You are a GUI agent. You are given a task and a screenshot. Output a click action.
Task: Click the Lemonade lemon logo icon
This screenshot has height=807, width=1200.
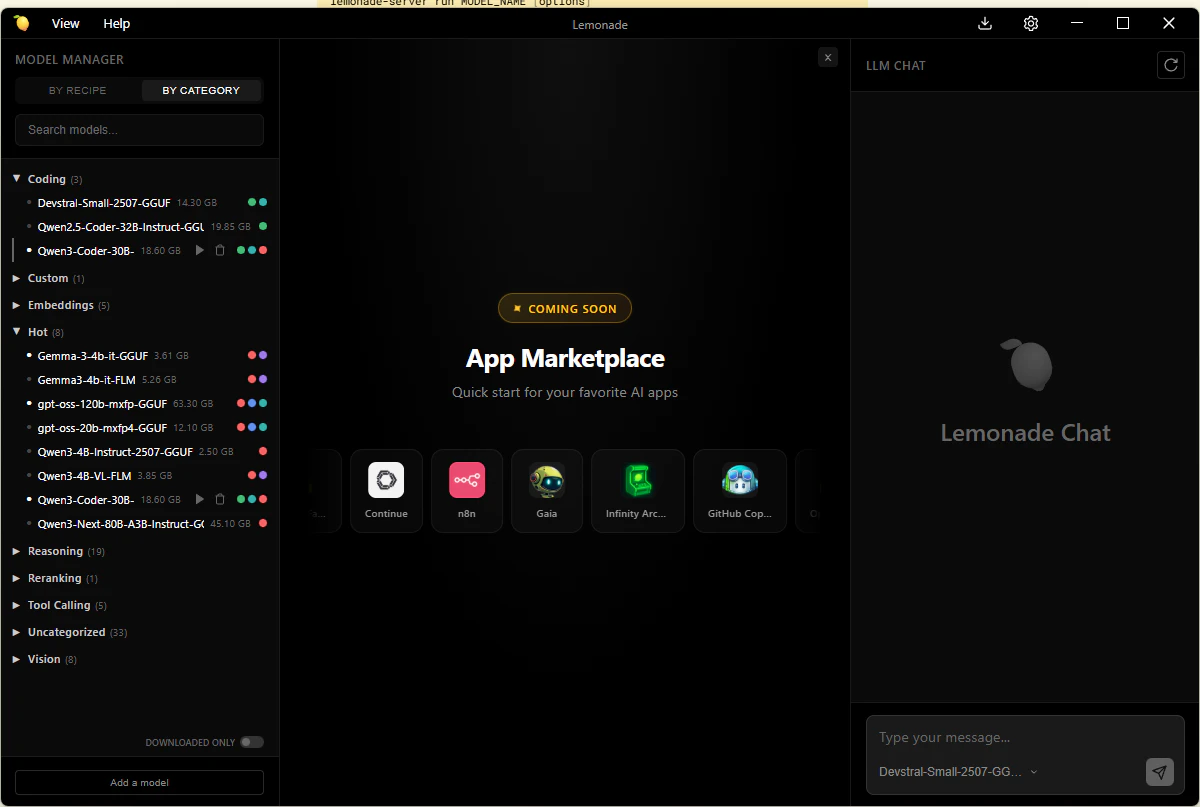[x=22, y=23]
